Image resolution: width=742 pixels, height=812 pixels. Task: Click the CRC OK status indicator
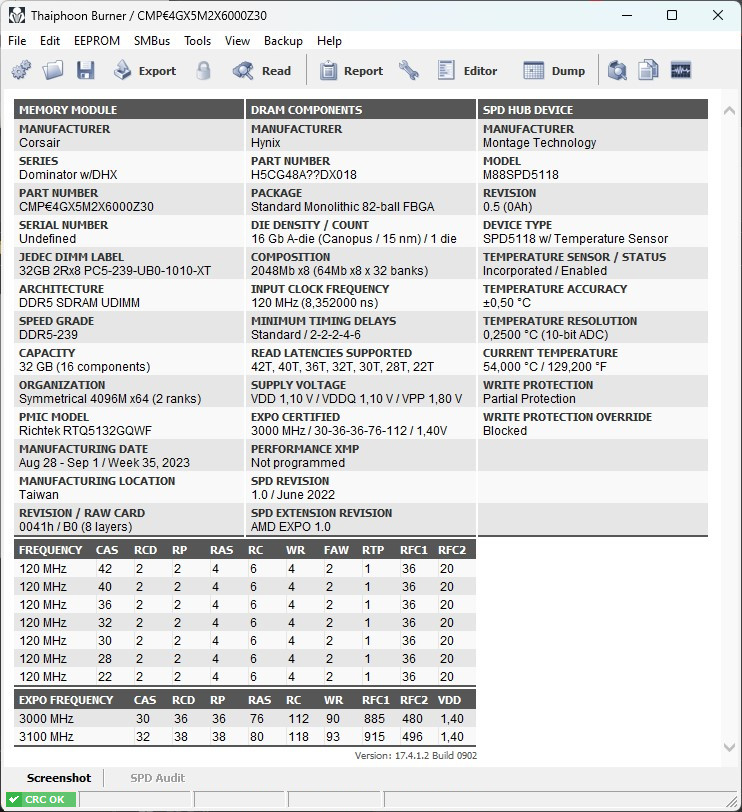pyautogui.click(x=40, y=800)
